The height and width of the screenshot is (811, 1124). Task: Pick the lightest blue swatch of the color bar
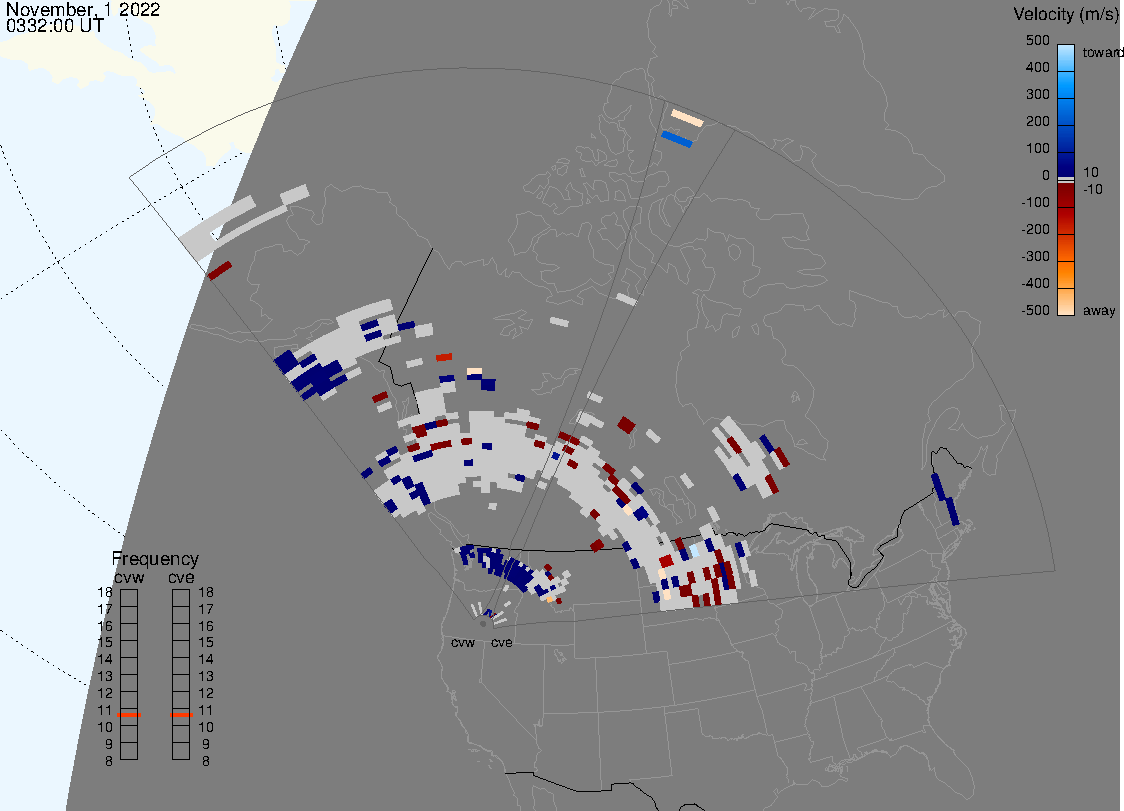click(x=1066, y=58)
